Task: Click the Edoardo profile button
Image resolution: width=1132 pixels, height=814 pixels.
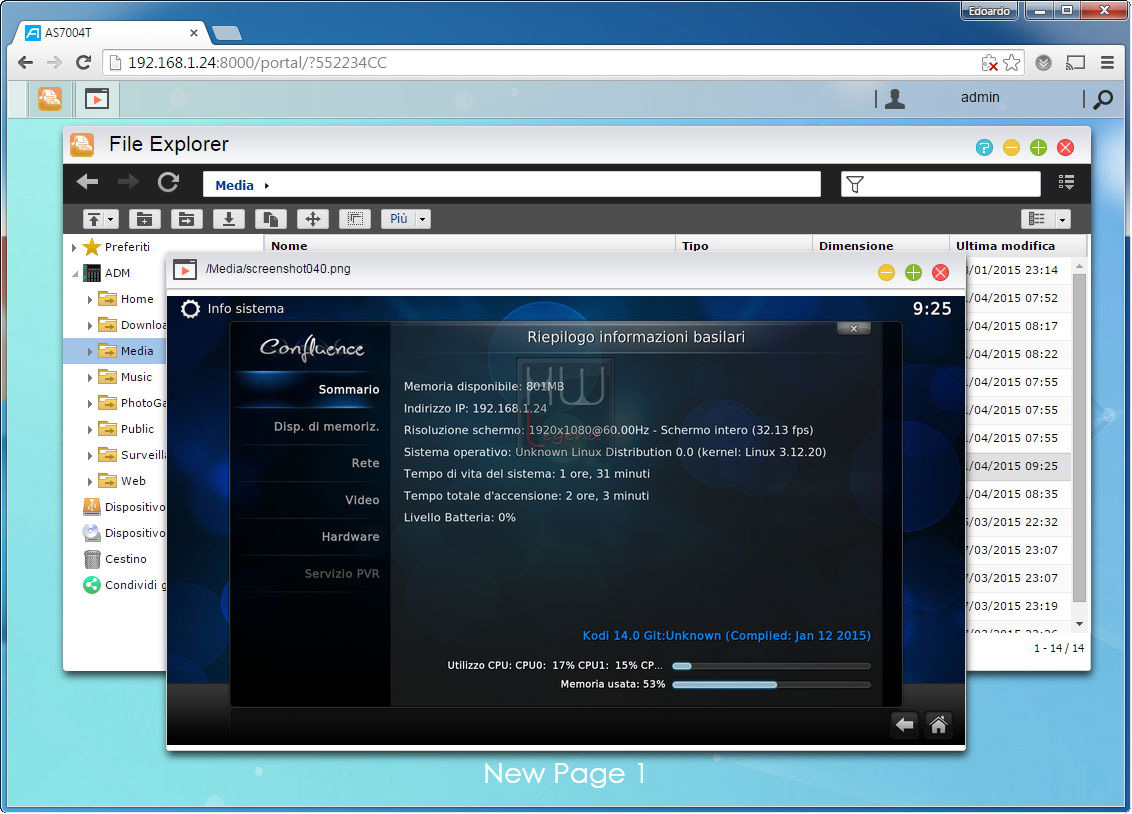Action: coord(989,11)
